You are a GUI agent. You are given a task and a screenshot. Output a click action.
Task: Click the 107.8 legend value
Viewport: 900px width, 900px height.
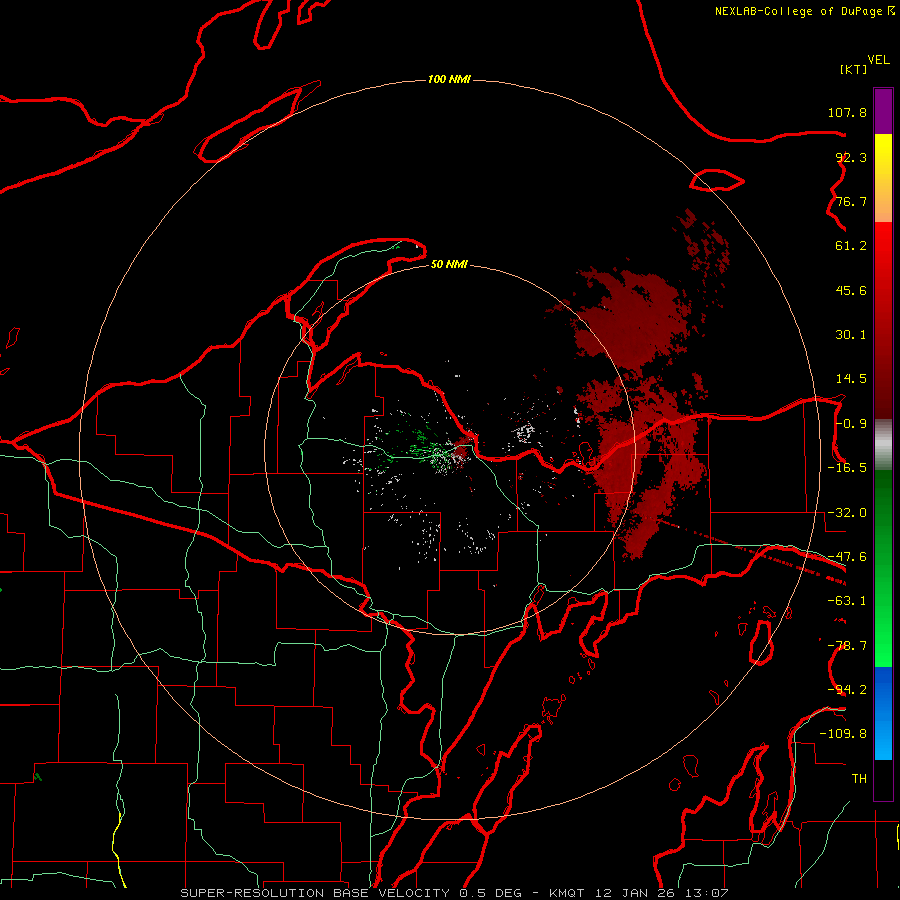coord(847,112)
